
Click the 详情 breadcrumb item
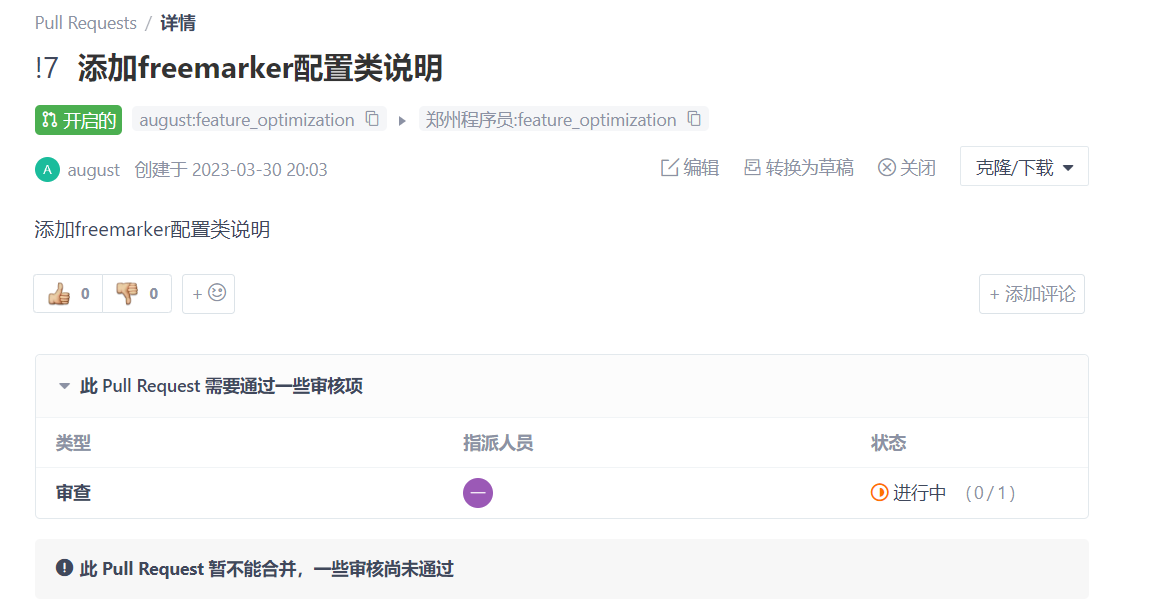(x=178, y=23)
